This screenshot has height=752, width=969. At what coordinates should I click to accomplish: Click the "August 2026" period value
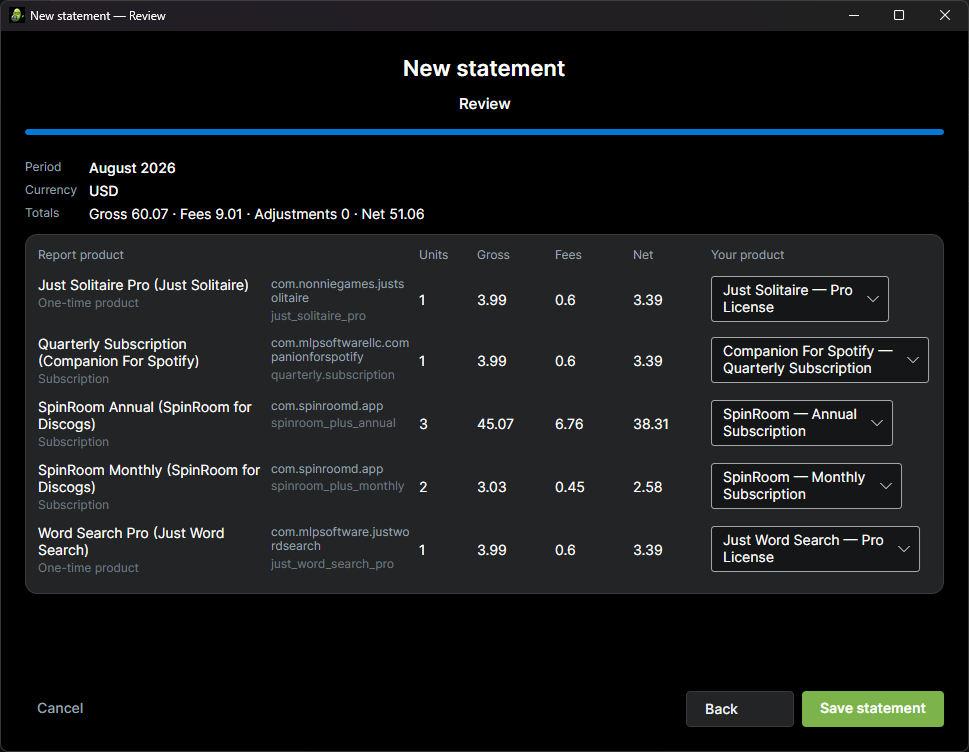point(132,168)
